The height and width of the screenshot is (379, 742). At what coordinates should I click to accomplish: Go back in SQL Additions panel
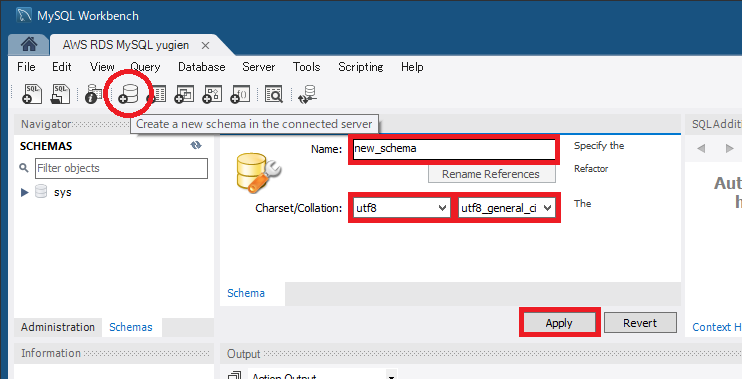[701, 148]
